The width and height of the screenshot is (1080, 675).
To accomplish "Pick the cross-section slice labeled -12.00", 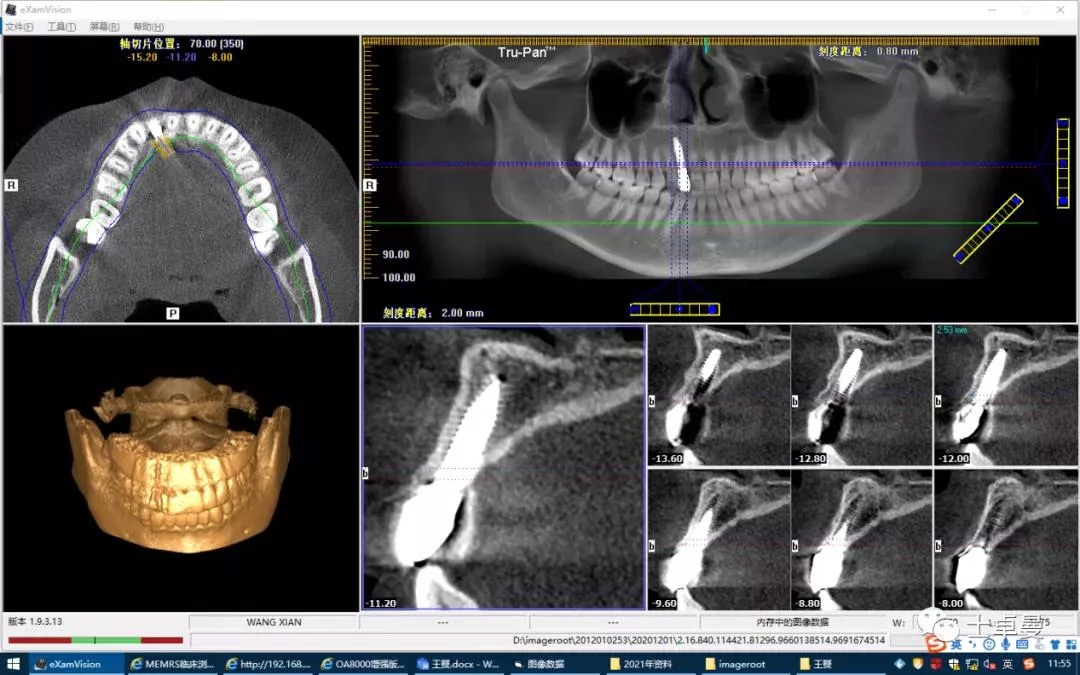I will [x=1004, y=396].
